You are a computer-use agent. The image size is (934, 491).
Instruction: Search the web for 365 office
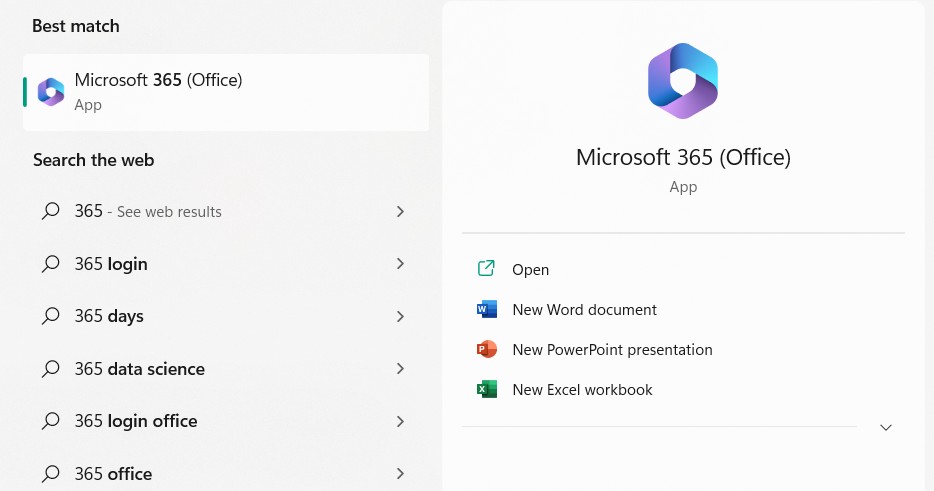113,473
